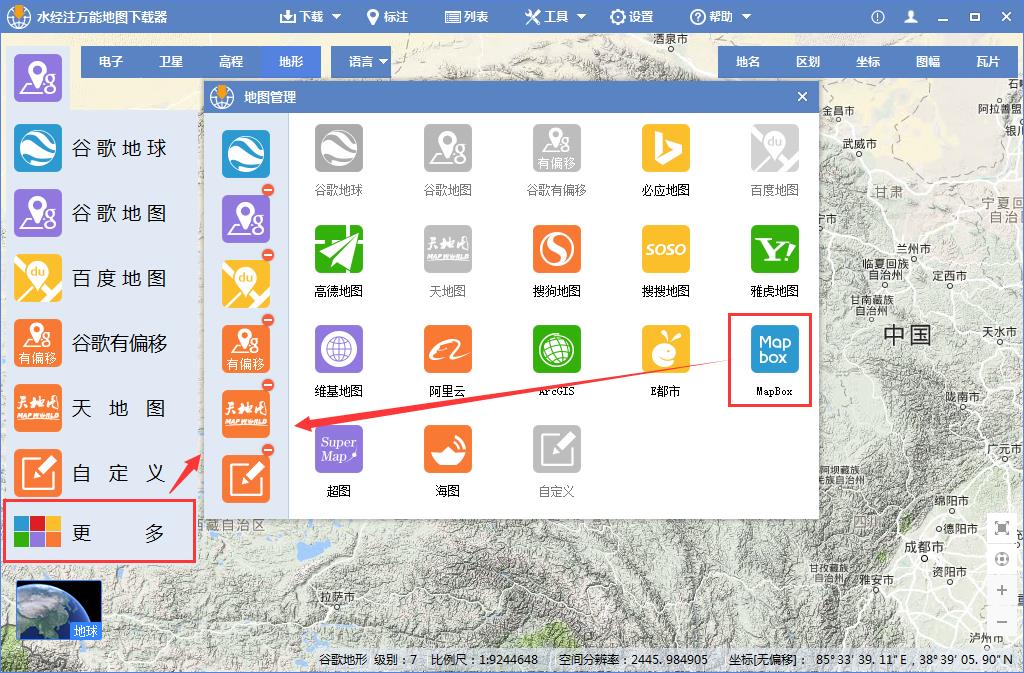
Task: Select 谷歌地球 icon in map manager grid
Action: point(338,148)
